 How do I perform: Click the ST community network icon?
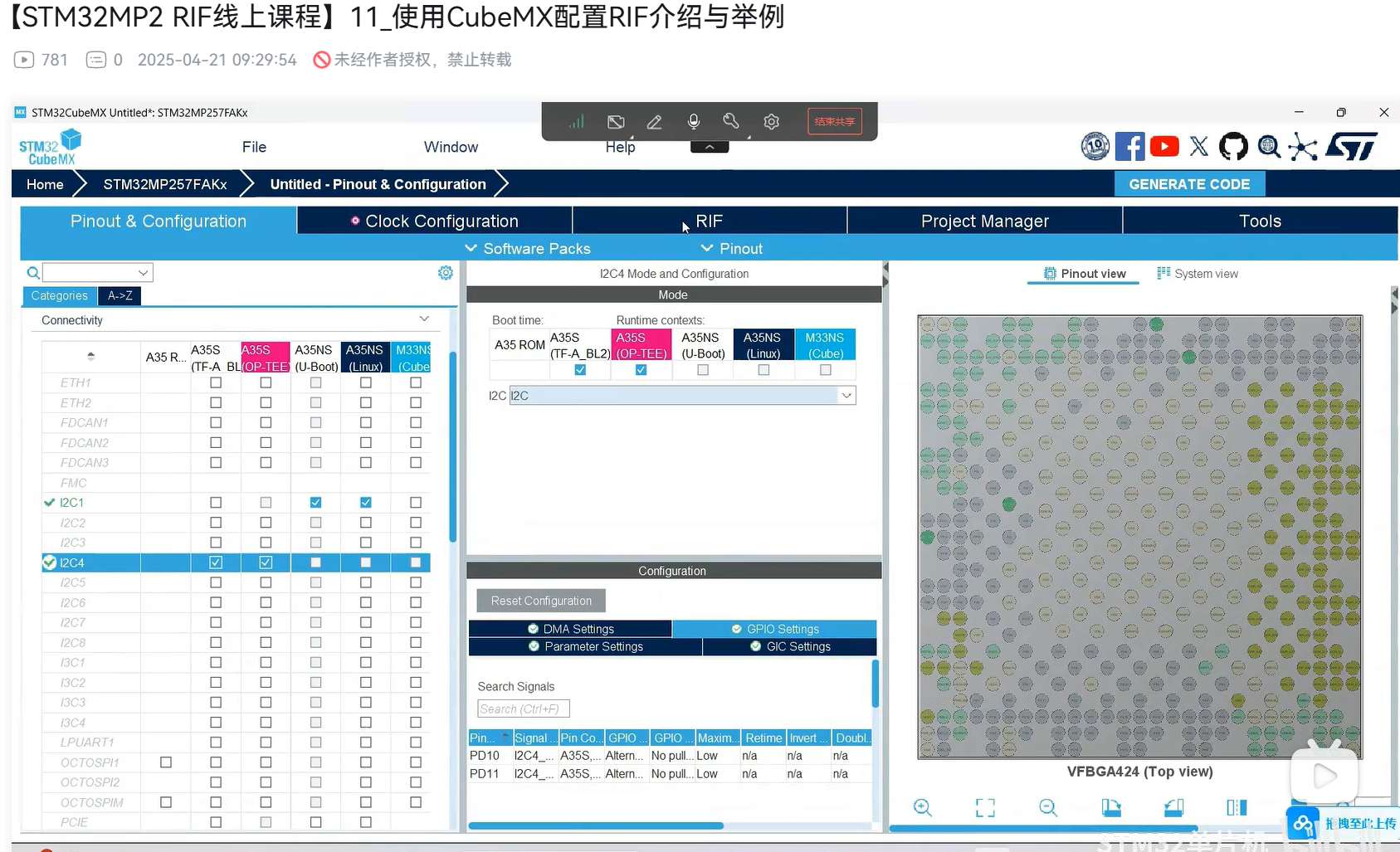(x=1303, y=148)
